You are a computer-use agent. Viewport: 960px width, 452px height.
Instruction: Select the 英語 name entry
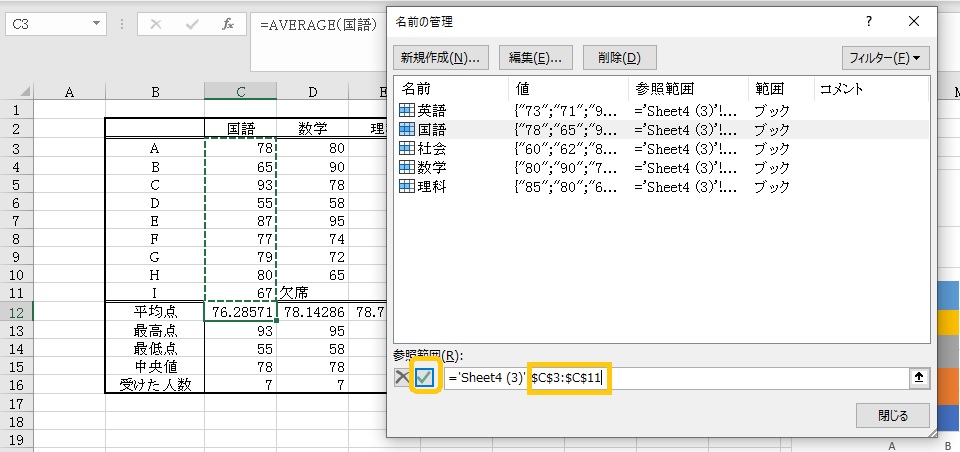tap(432, 110)
